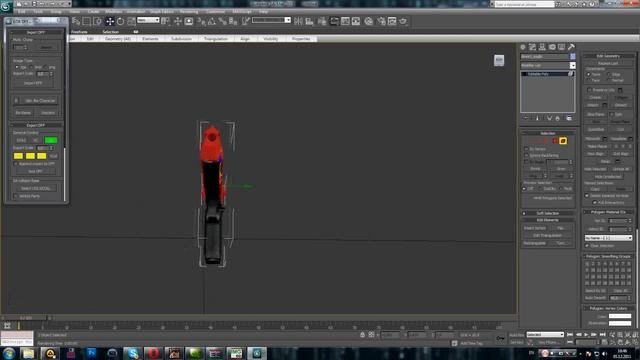Toggle the Preserve UVs checkbox
Image resolution: width=640 pixels, height=360 pixels.
click(589, 90)
